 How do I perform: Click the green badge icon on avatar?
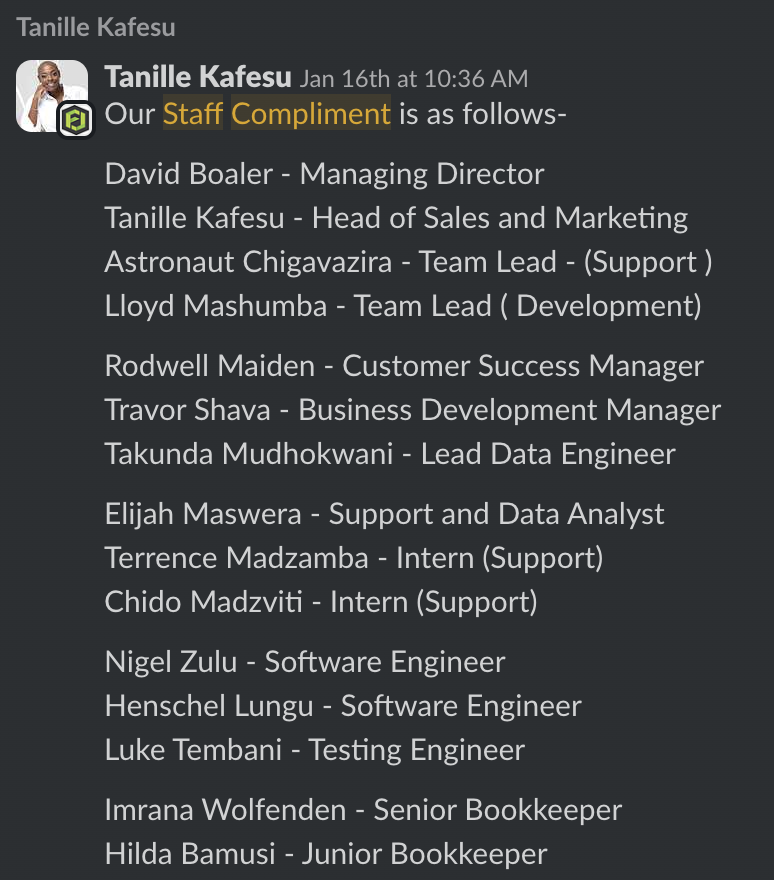(74, 120)
